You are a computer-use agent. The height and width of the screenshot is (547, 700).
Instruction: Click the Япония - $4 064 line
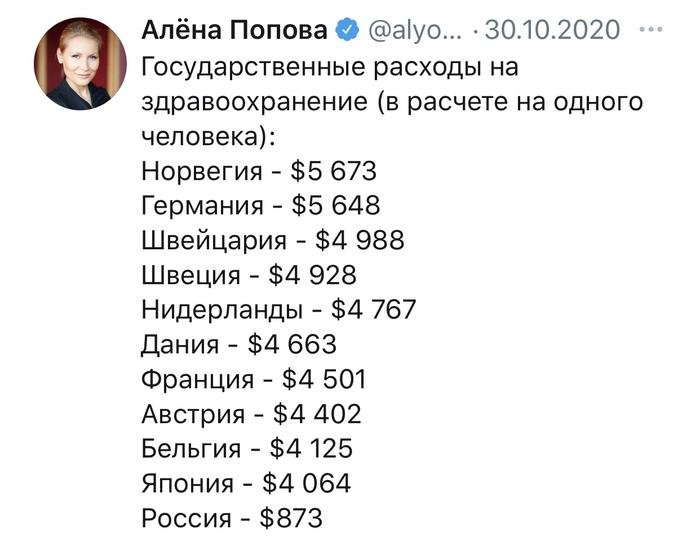tap(247, 483)
